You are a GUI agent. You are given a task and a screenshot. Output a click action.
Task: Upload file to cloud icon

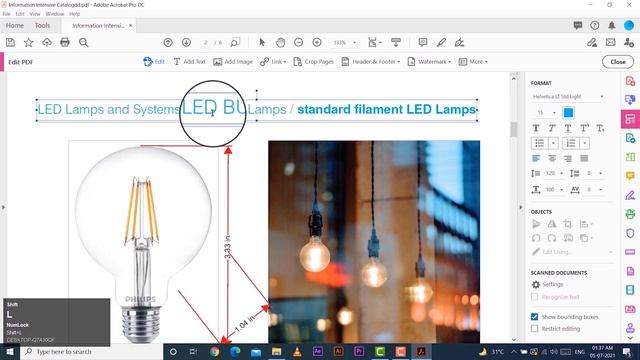click(x=47, y=42)
